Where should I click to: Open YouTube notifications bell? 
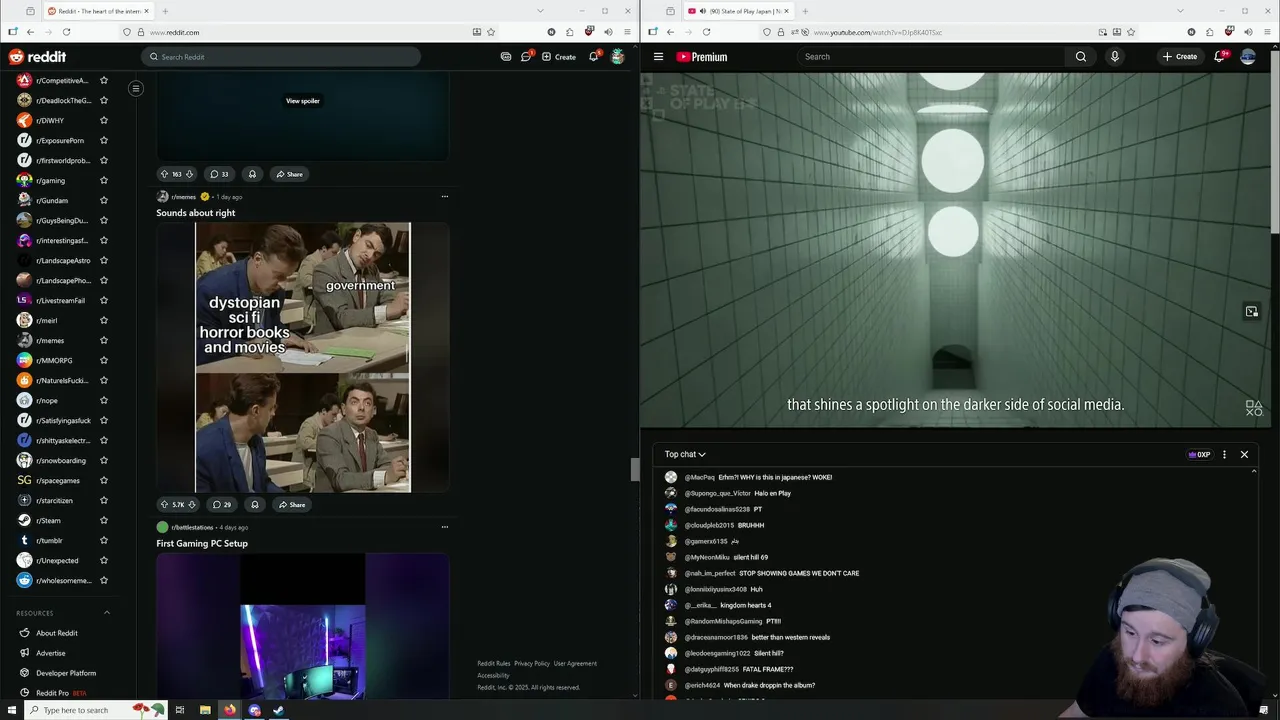pos(1219,57)
